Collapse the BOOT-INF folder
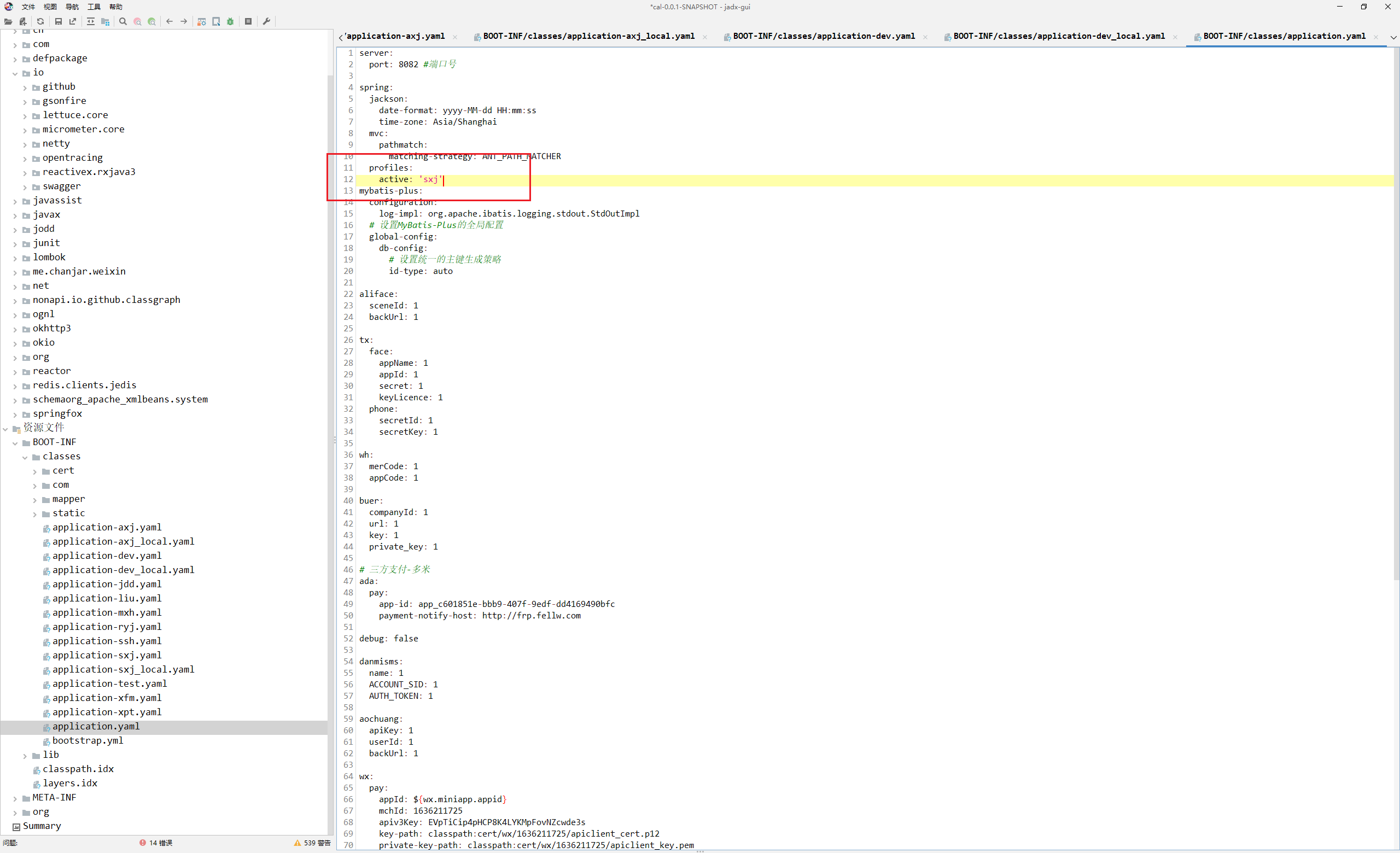The width and height of the screenshot is (1400, 853). [x=15, y=443]
